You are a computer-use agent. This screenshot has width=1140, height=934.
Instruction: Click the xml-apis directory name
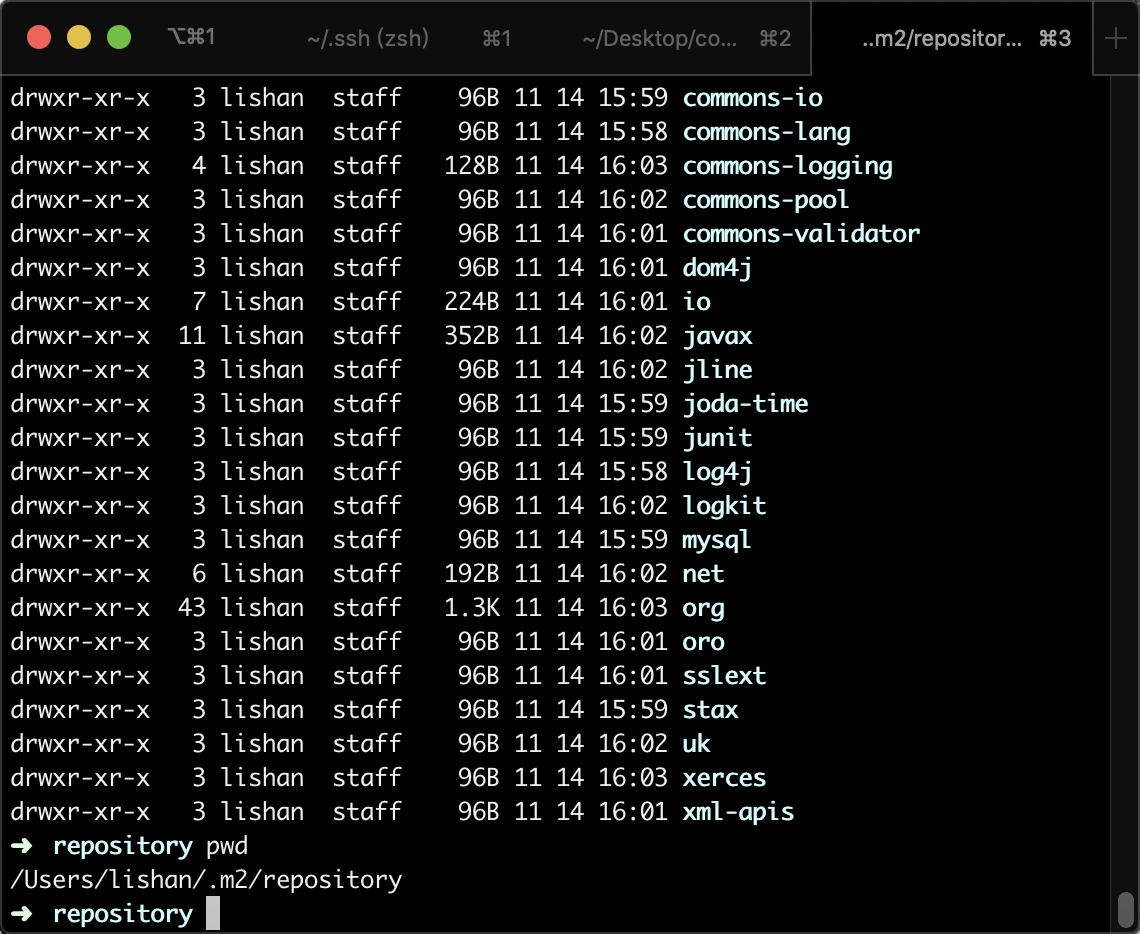click(738, 811)
